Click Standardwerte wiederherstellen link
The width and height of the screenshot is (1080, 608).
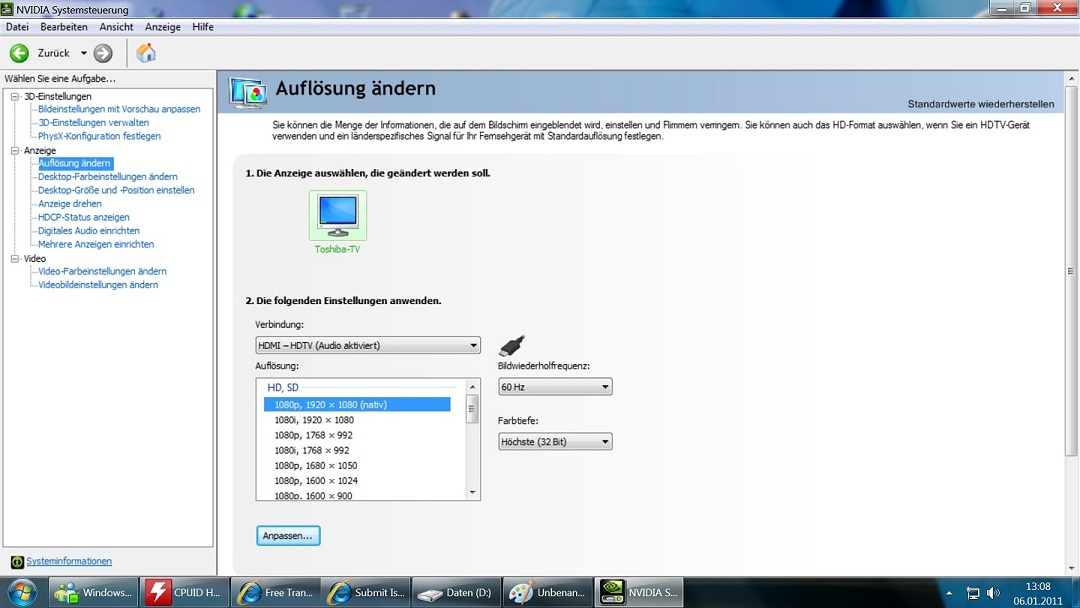click(x=981, y=104)
